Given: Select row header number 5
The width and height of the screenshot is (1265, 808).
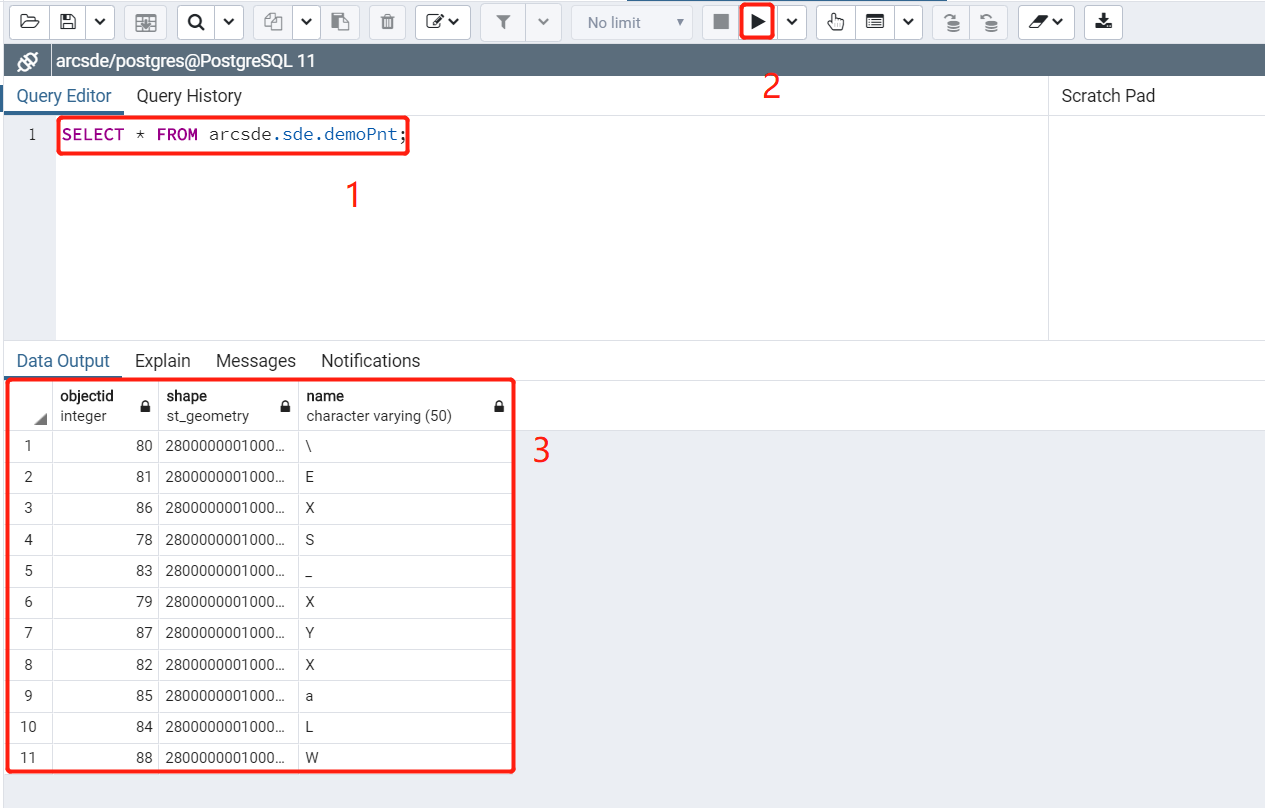Looking at the screenshot, I should click(30, 571).
